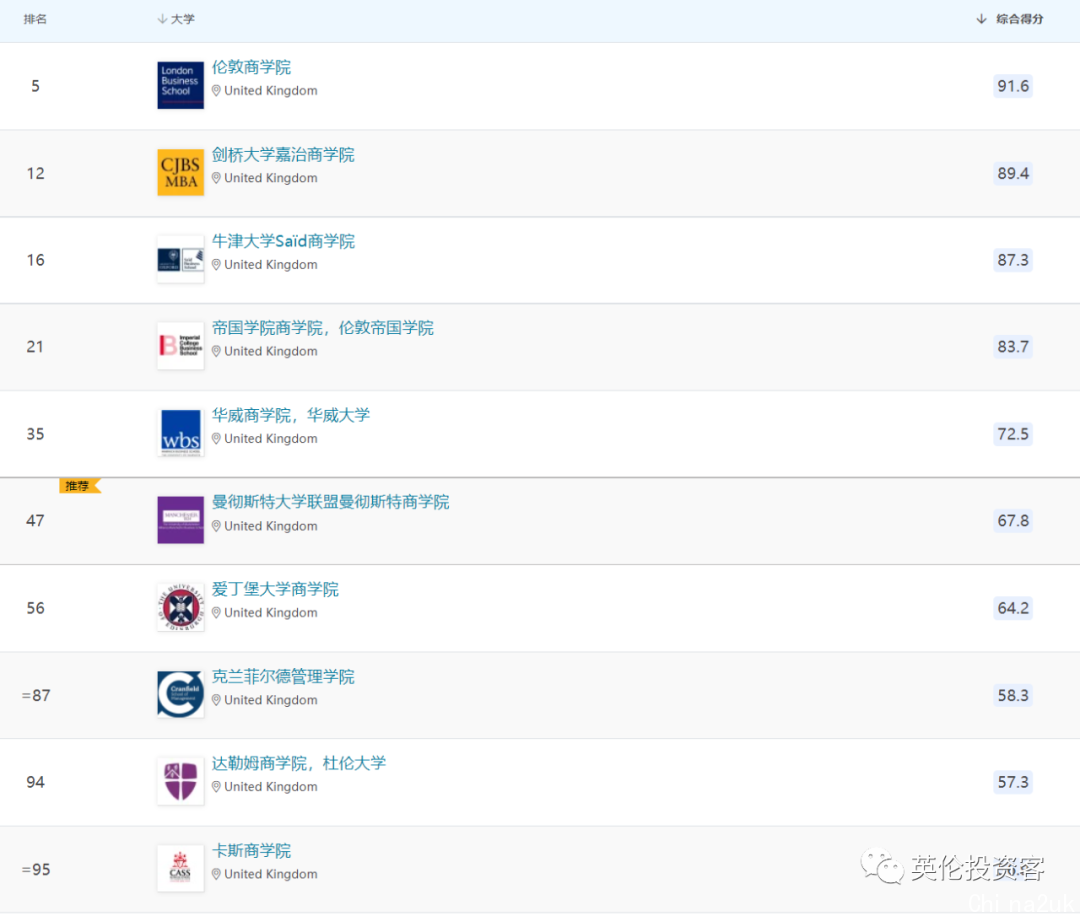
Task: Click the Durham University shield logo
Action: point(180,782)
